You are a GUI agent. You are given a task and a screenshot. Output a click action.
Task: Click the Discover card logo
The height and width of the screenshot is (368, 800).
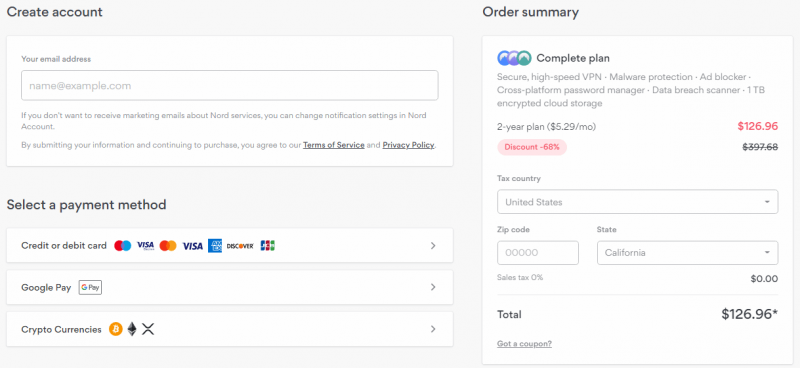[x=240, y=246]
